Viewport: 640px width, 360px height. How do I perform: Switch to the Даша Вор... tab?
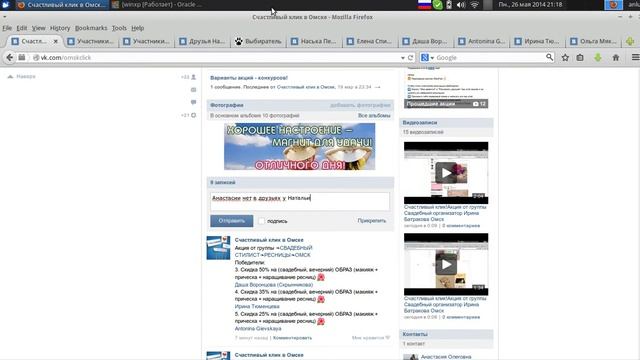425,41
